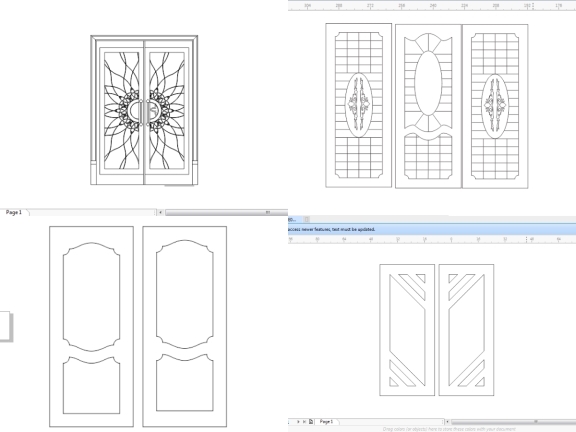Image resolution: width=576 pixels, height=432 pixels.
Task: Click left scroll arrow in the lower-right window
Action: point(447,422)
